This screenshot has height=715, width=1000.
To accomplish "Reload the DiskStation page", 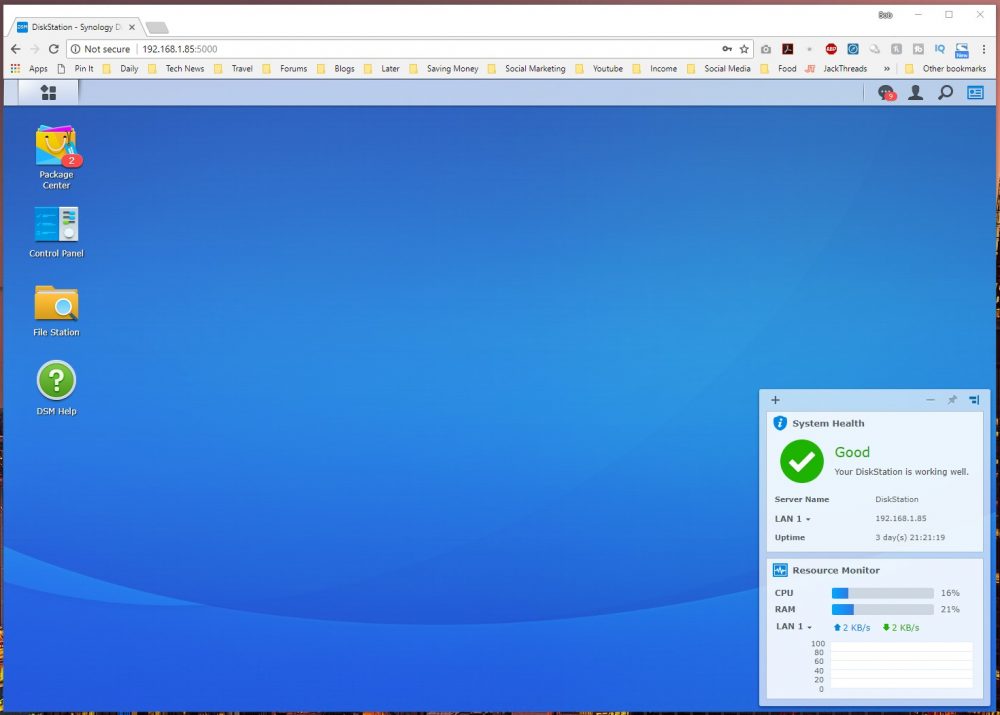I will click(54, 49).
